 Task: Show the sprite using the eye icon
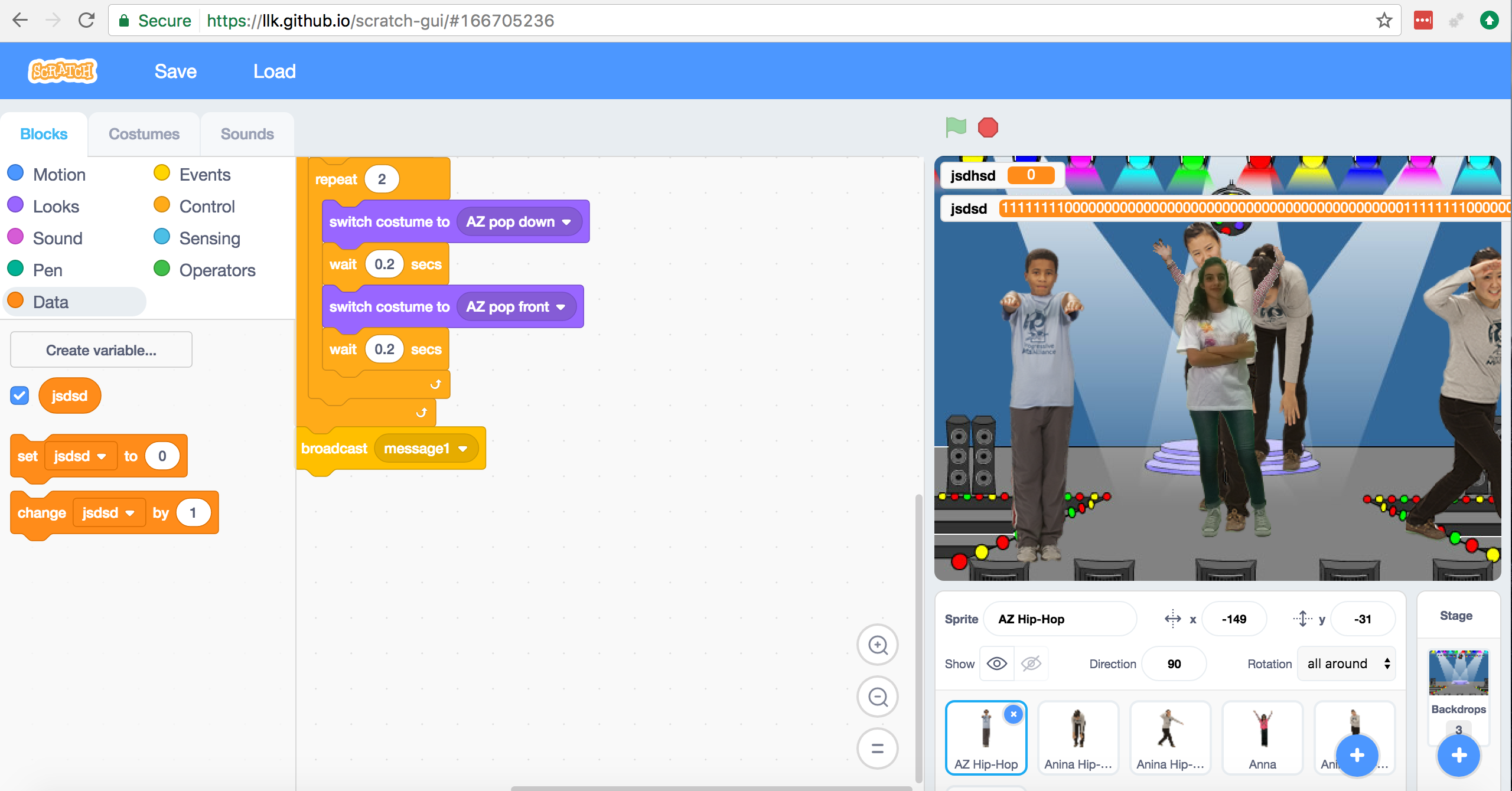997,663
